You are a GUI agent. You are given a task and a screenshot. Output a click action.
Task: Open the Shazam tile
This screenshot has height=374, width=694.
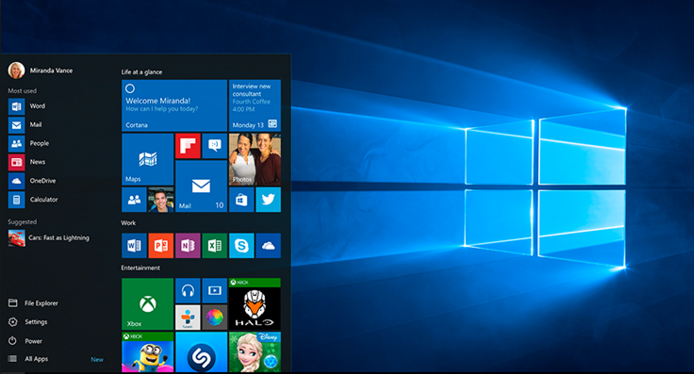click(x=201, y=352)
